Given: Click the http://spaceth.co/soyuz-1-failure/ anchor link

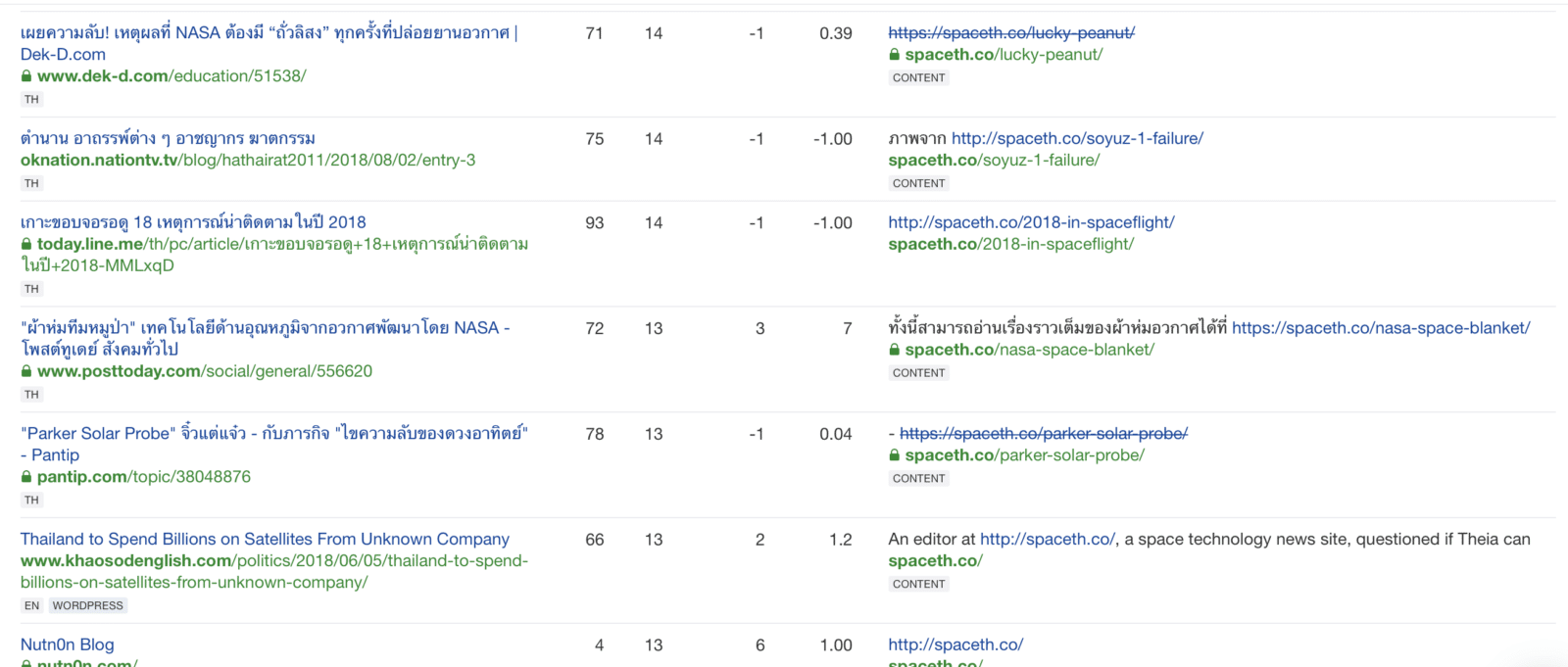Looking at the screenshot, I should coord(1077,139).
